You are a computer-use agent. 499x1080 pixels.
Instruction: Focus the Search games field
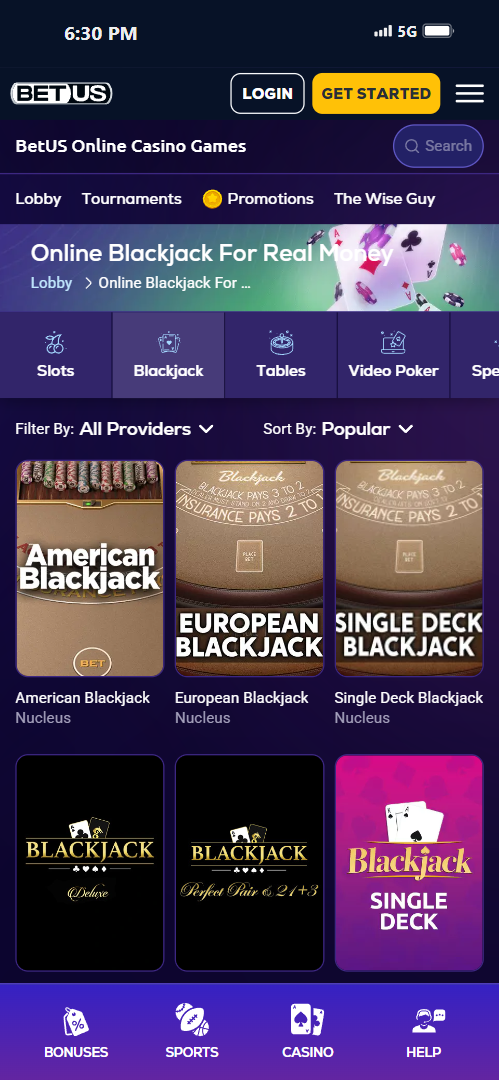[438, 146]
